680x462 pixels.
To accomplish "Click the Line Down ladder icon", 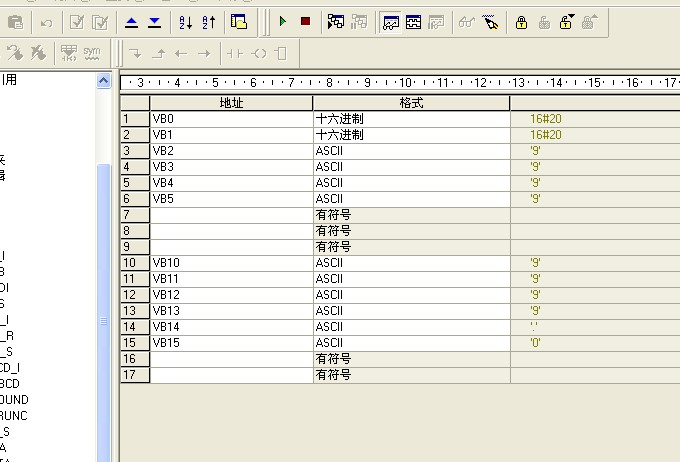I will tap(136, 54).
